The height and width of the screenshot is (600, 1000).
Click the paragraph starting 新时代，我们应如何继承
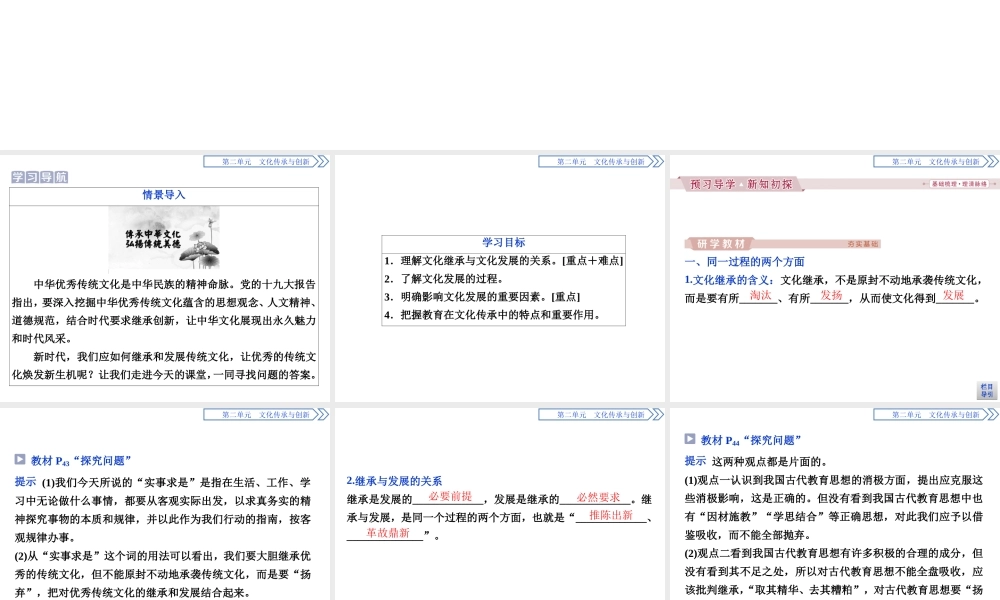164,366
